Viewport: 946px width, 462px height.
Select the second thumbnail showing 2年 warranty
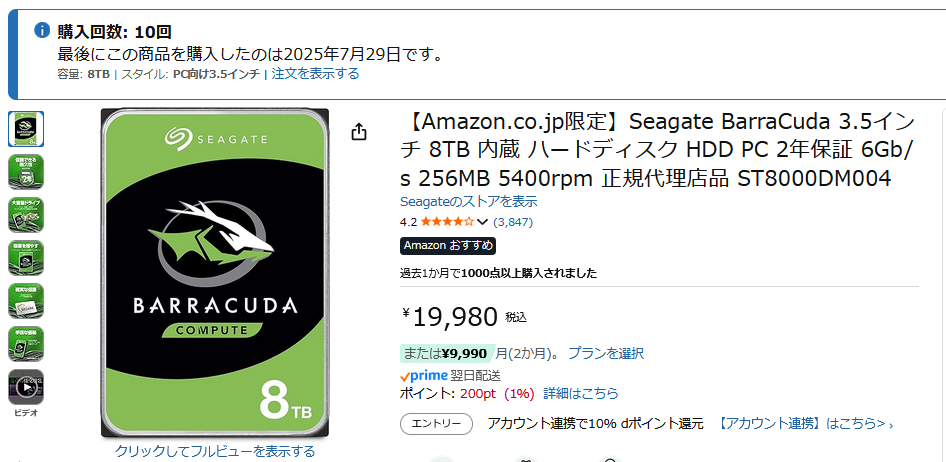pos(26,172)
